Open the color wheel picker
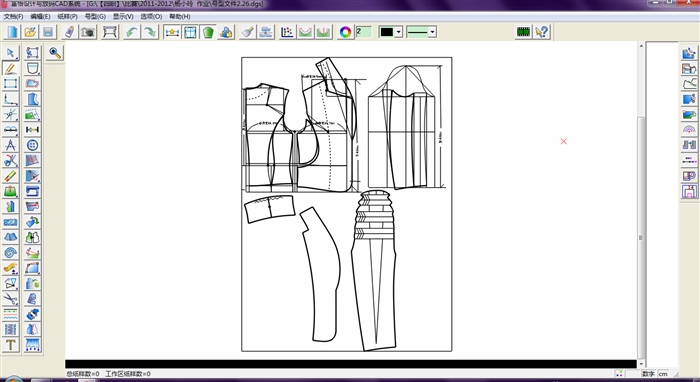700x382 pixels. pyautogui.click(x=345, y=32)
